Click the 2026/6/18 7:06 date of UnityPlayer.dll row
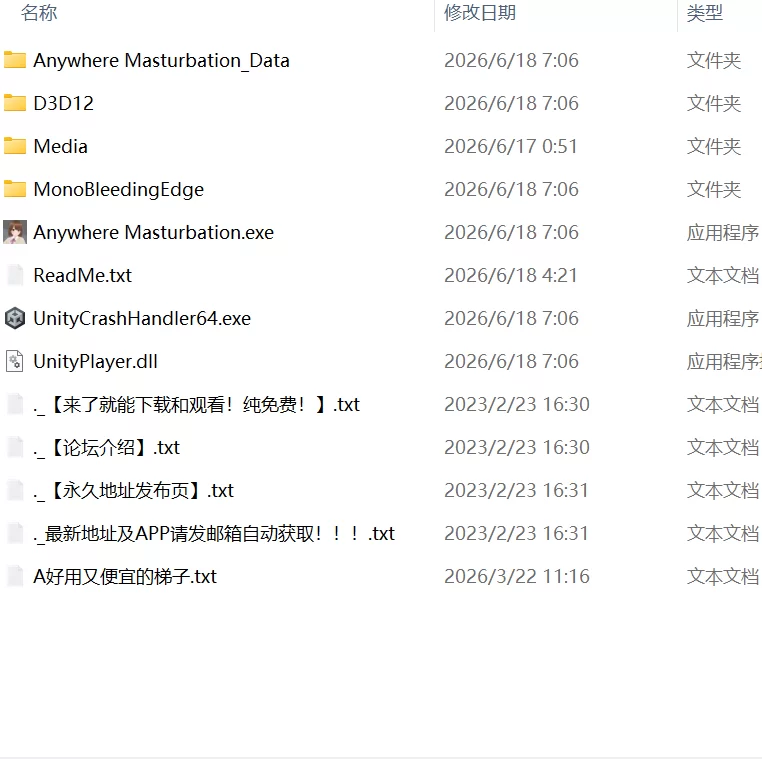This screenshot has height=759, width=762. point(511,362)
